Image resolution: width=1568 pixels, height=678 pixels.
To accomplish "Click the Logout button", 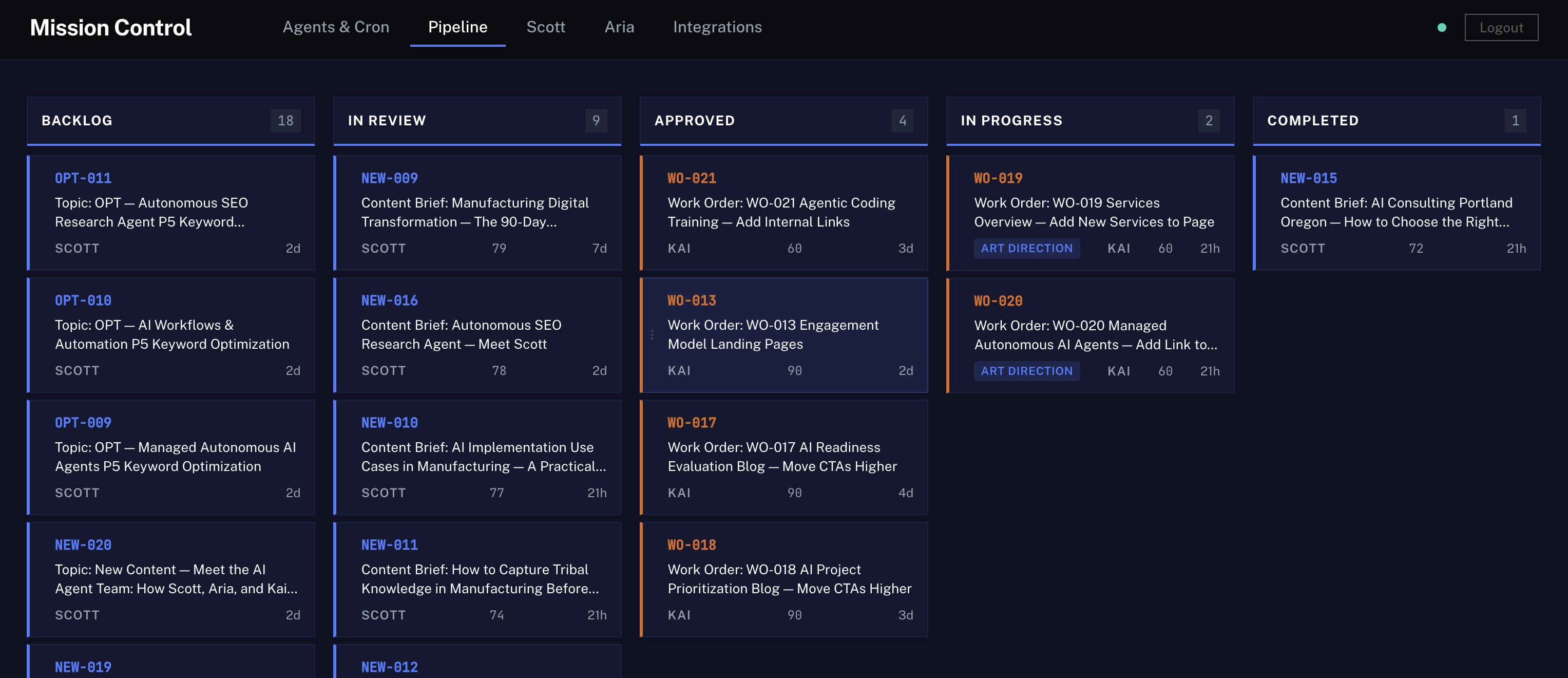I will [x=1501, y=27].
